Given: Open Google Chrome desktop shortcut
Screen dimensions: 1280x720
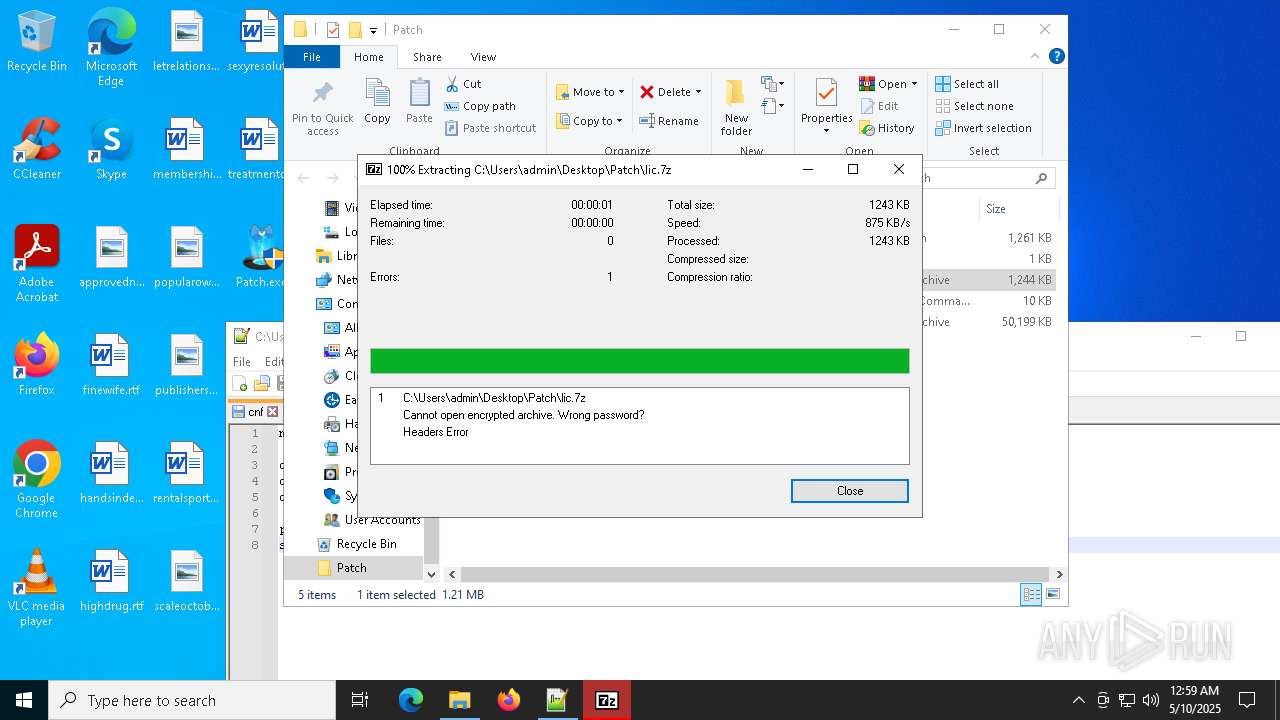Looking at the screenshot, I should click(x=36, y=480).
